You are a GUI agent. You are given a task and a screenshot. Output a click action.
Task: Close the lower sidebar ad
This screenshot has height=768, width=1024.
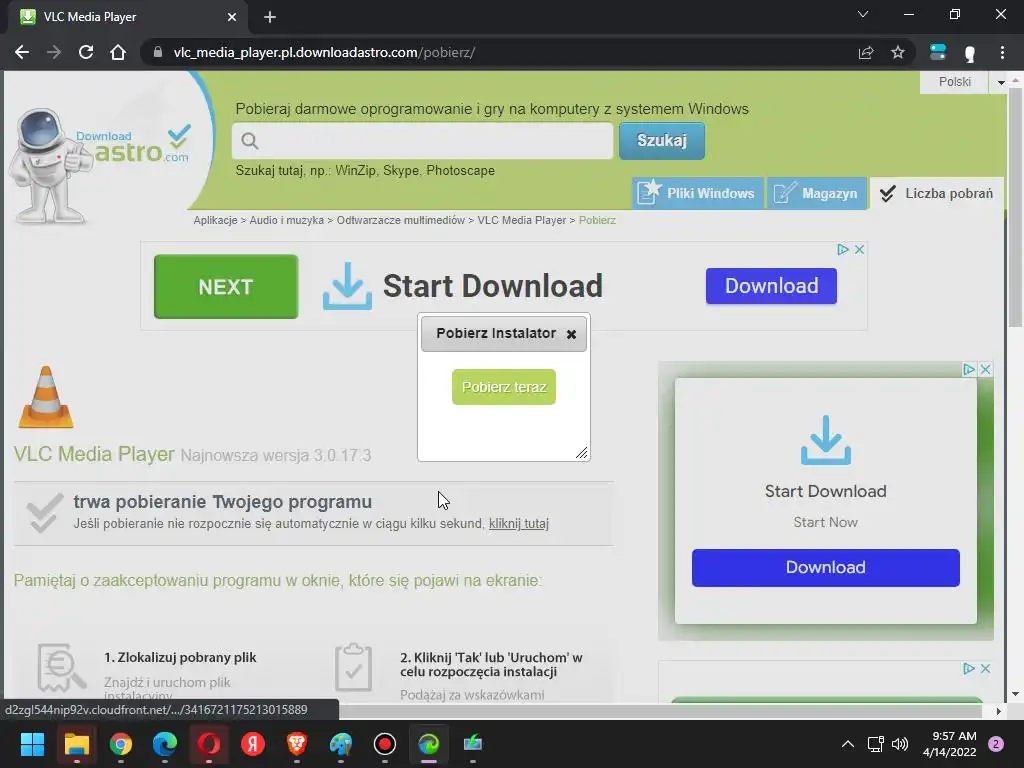985,669
